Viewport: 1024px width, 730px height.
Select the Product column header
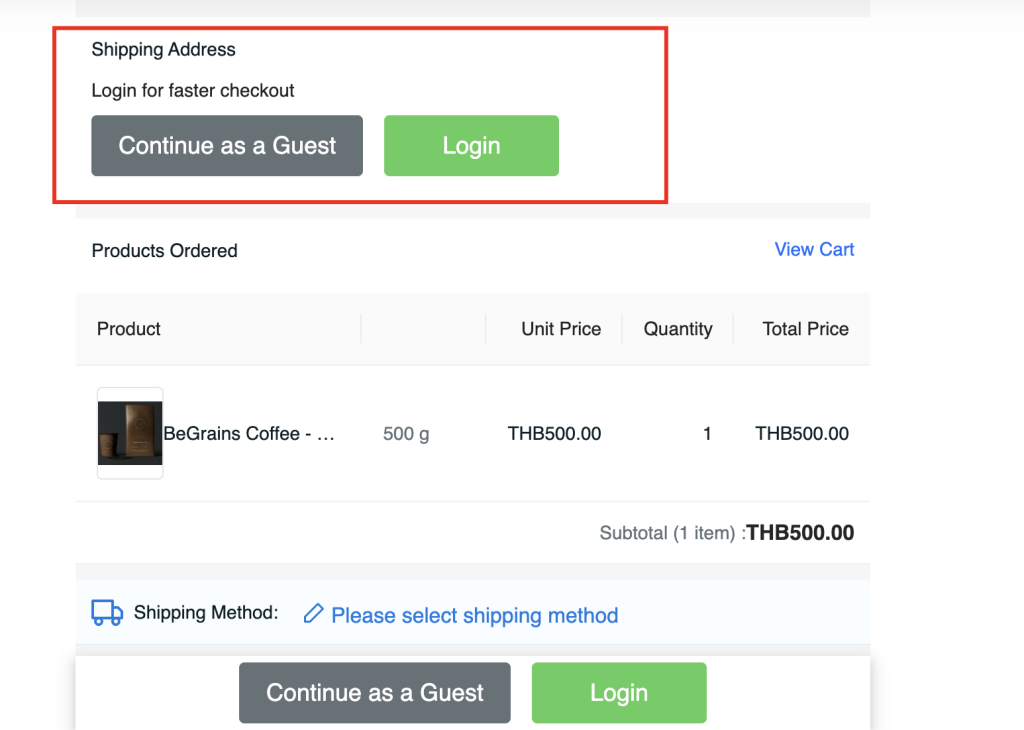pyautogui.click(x=129, y=329)
